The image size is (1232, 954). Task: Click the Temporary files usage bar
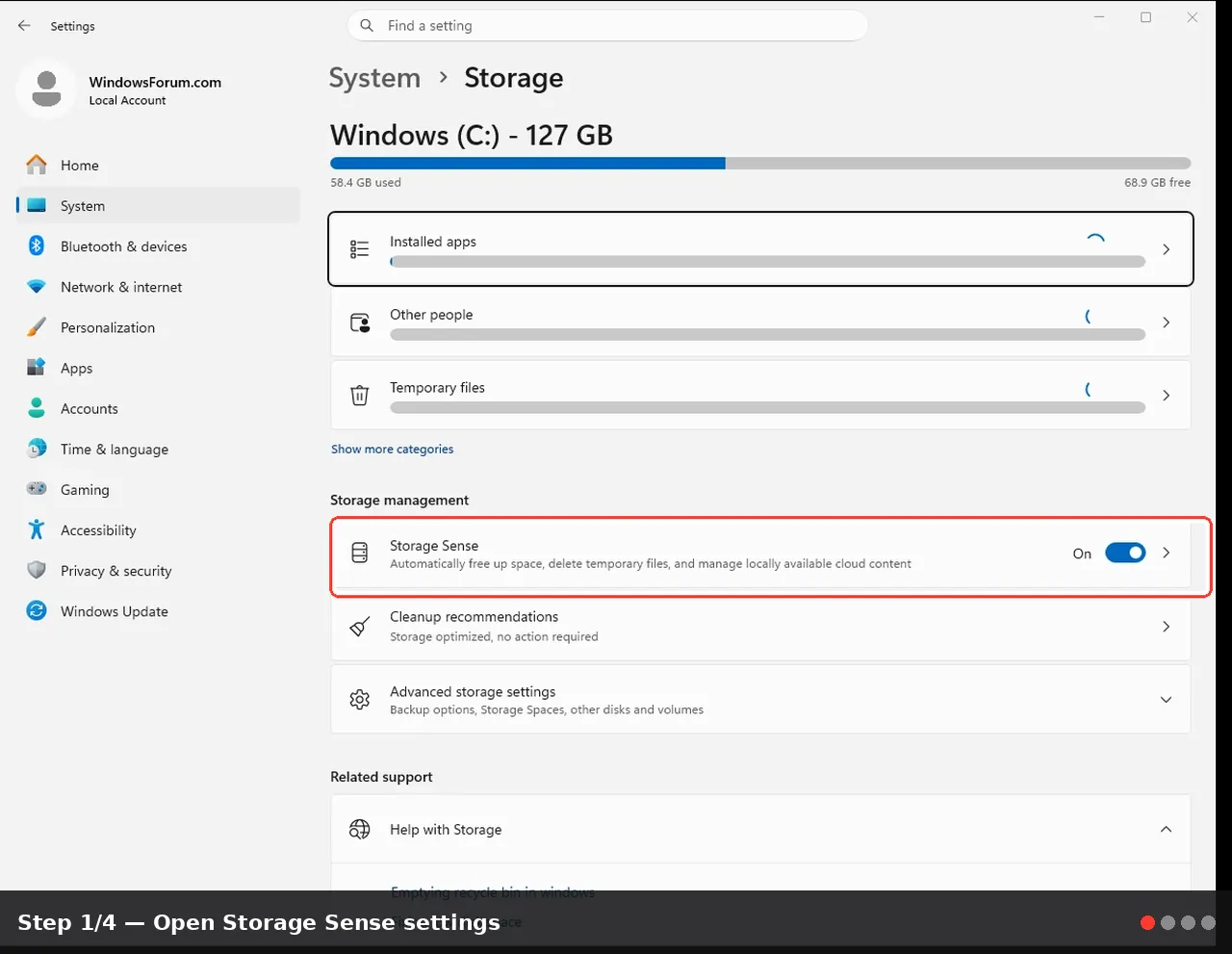pyautogui.click(x=767, y=408)
